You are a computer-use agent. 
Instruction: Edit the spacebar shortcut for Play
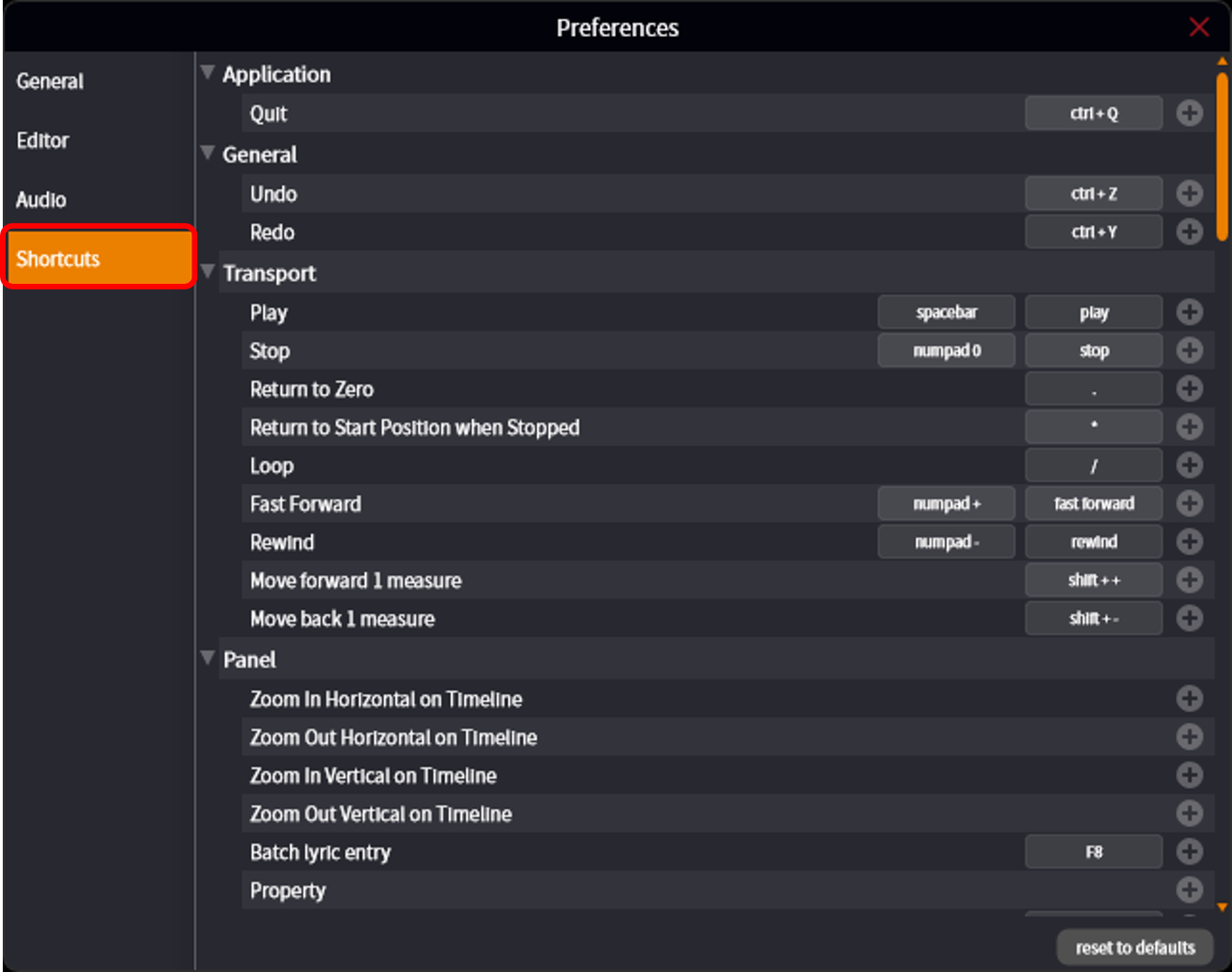pyautogui.click(x=946, y=313)
